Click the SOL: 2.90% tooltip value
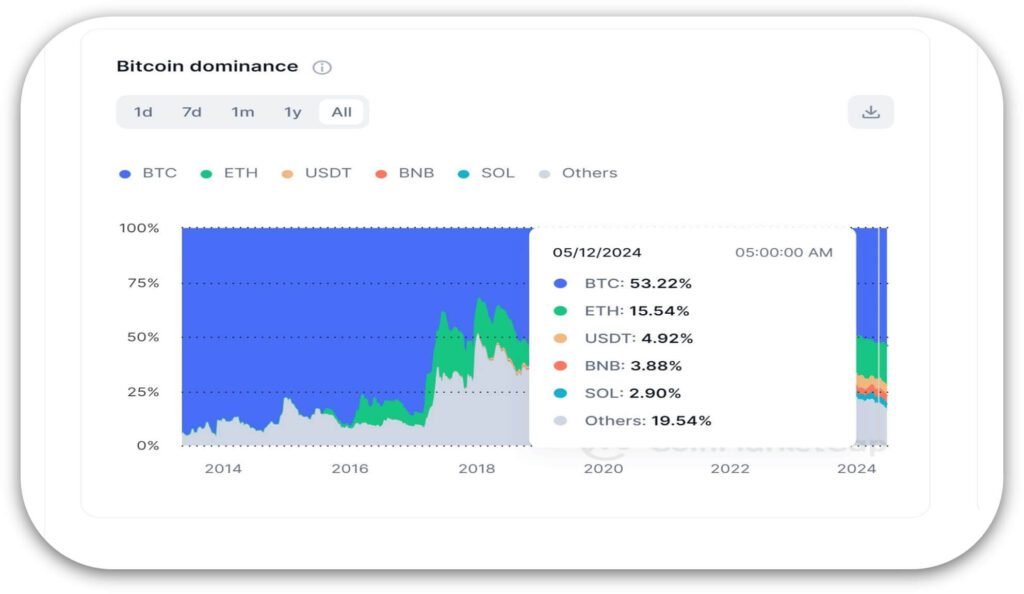The height and width of the screenshot is (594, 1024). [632, 393]
